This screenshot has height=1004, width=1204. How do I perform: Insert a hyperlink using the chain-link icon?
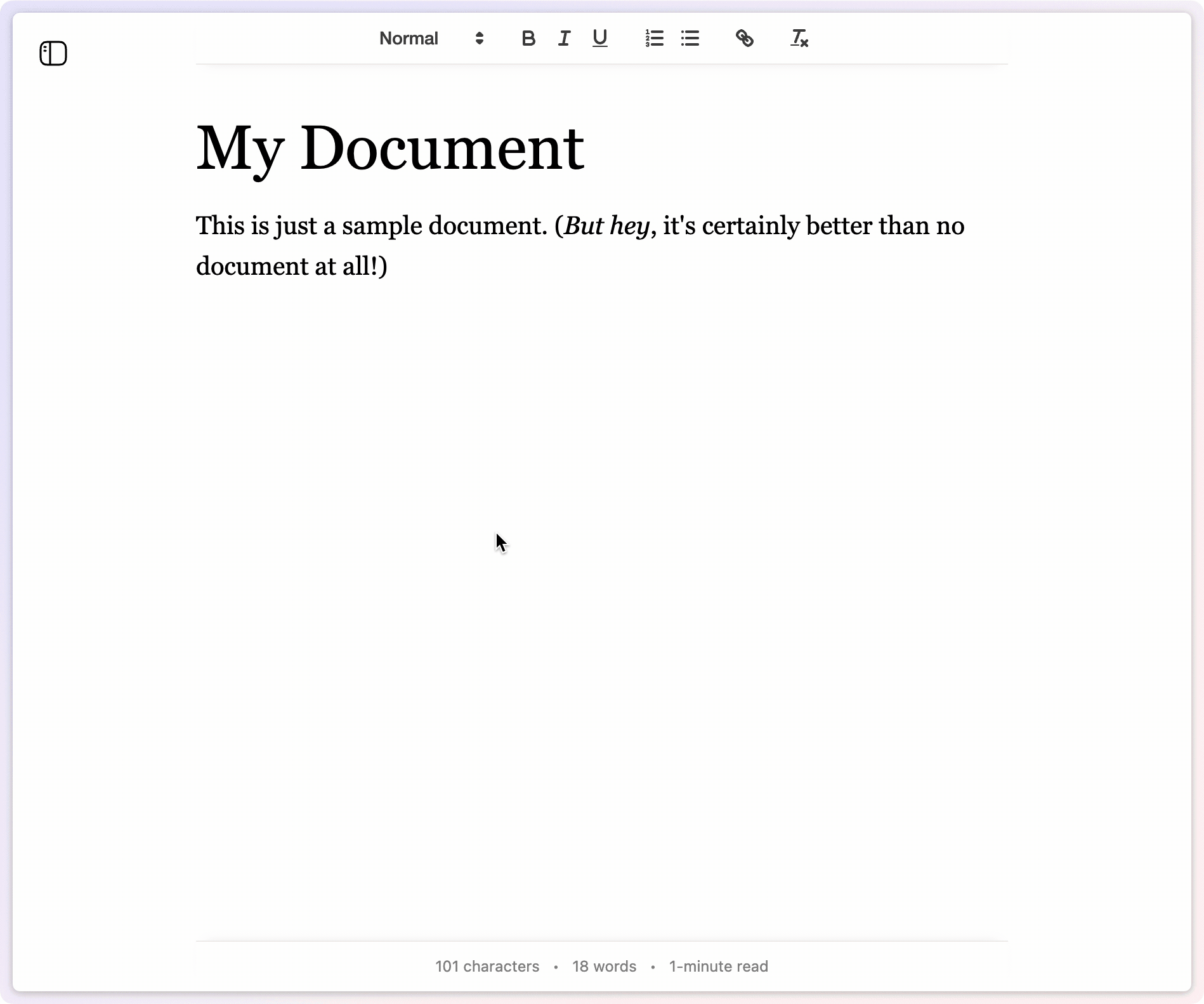coord(745,39)
